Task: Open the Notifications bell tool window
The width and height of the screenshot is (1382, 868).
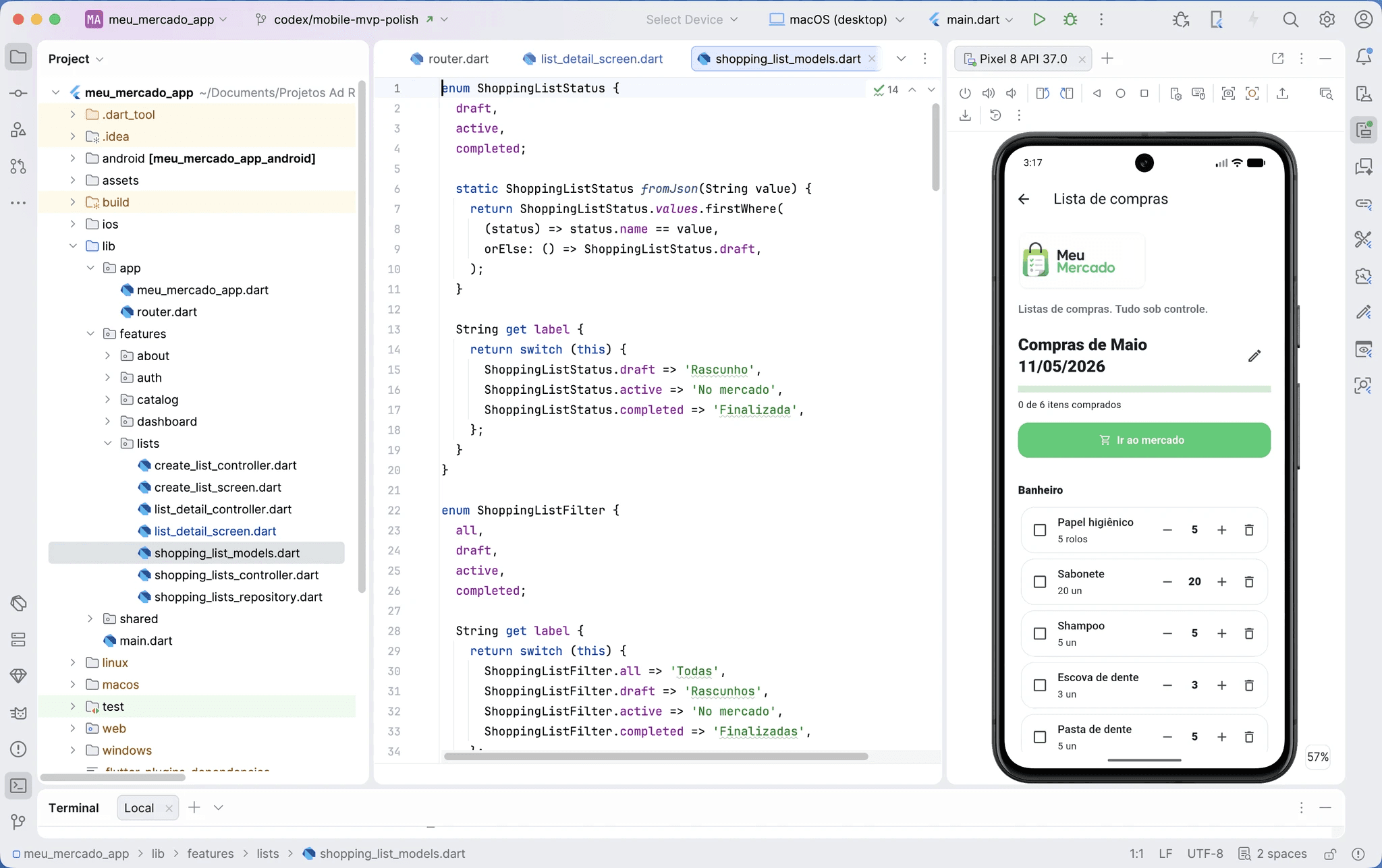Action: [x=1364, y=57]
